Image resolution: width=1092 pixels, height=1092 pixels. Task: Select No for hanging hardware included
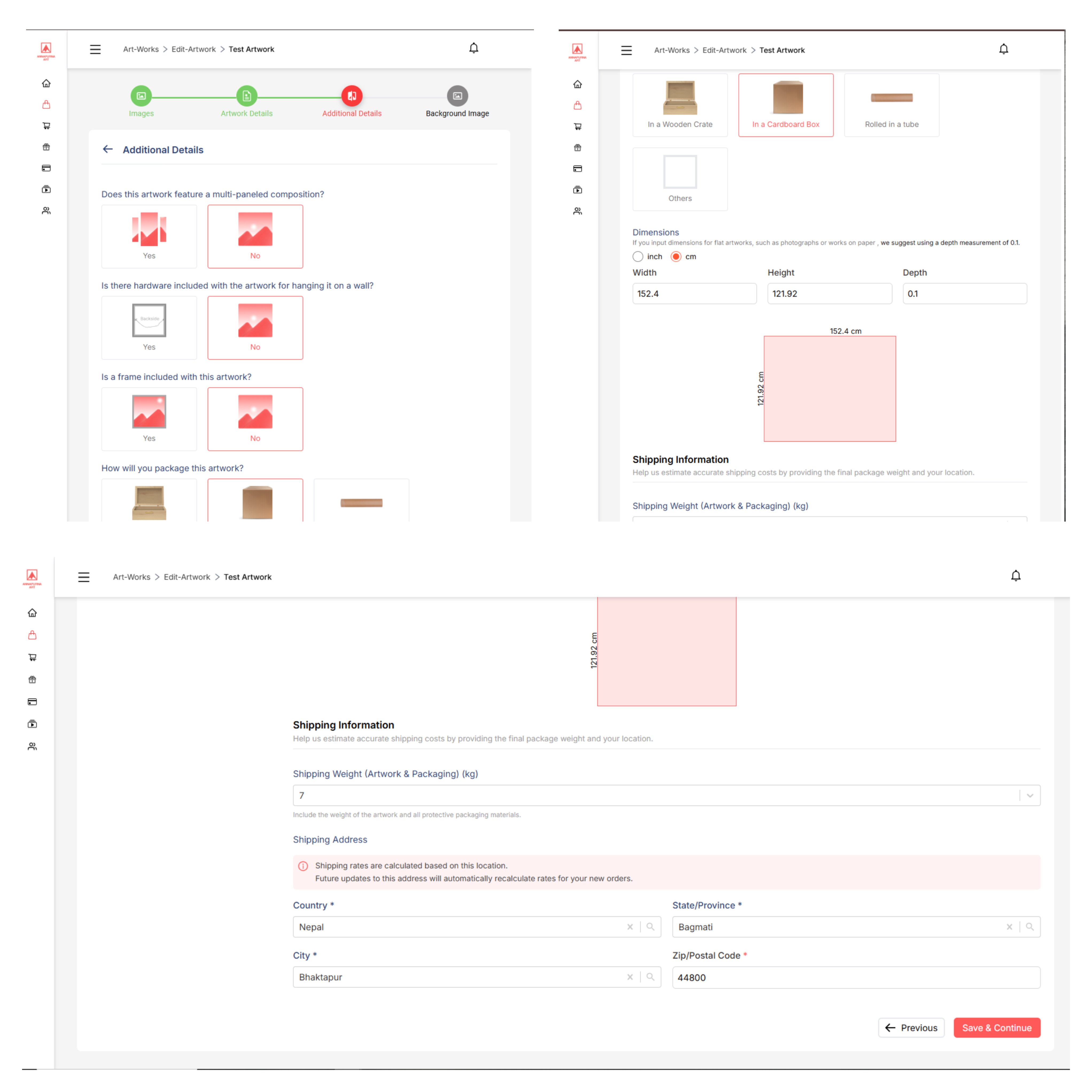tap(255, 328)
